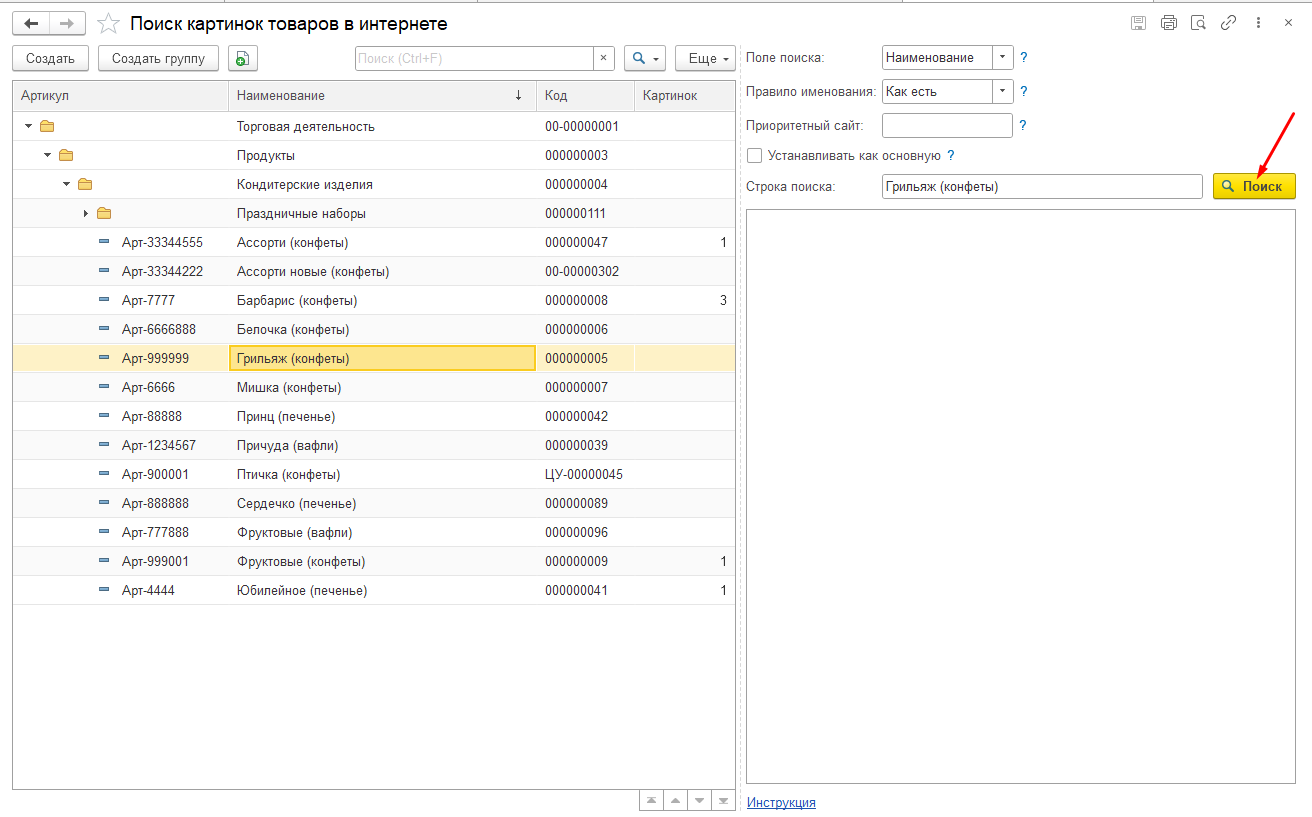Jump to the last row arrow
Viewport: 1312px width, 817px height.
[723, 800]
